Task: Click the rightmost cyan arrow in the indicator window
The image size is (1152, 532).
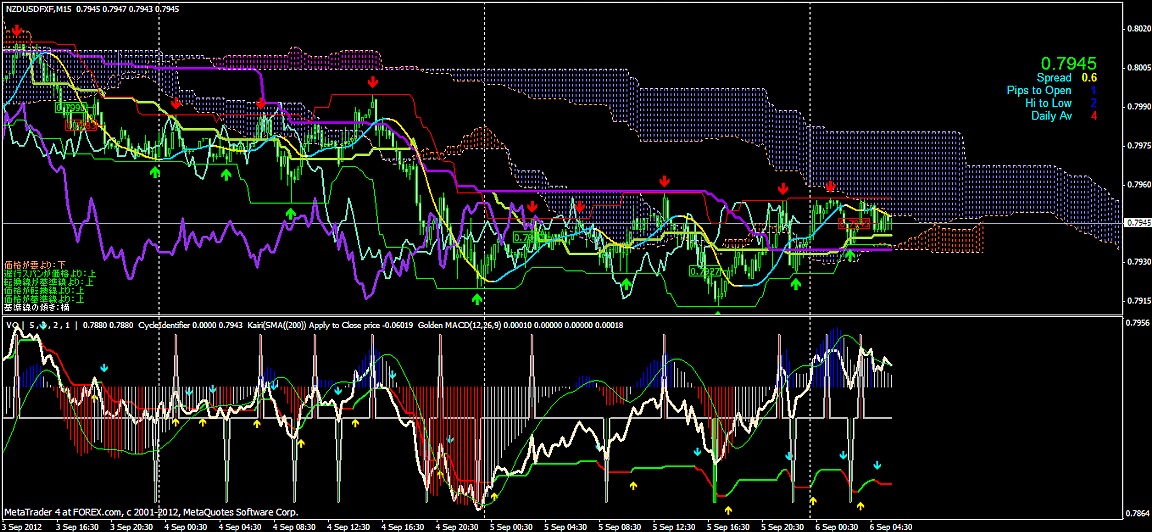Action: (x=877, y=465)
